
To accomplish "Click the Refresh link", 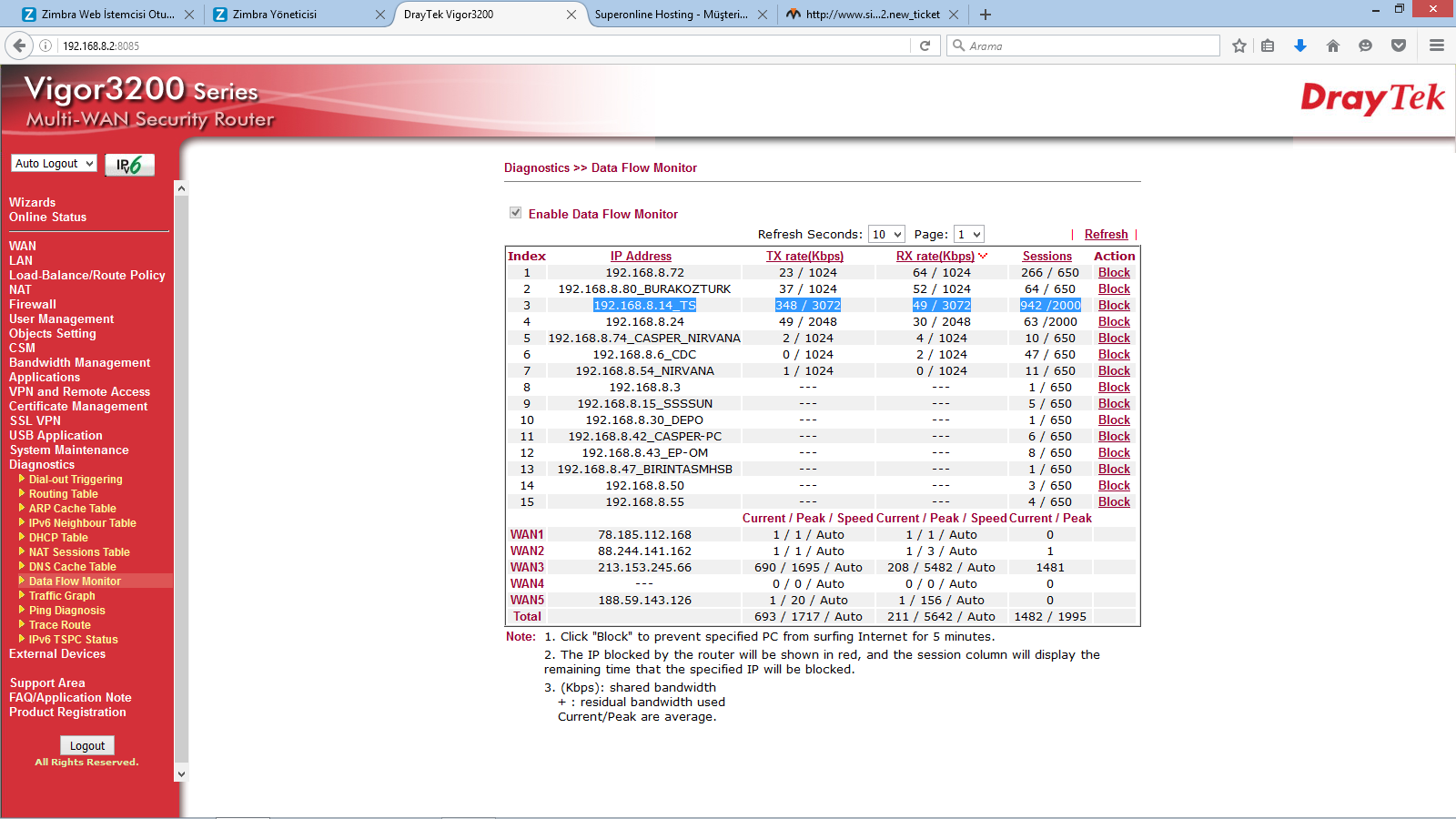I will pos(1106,235).
